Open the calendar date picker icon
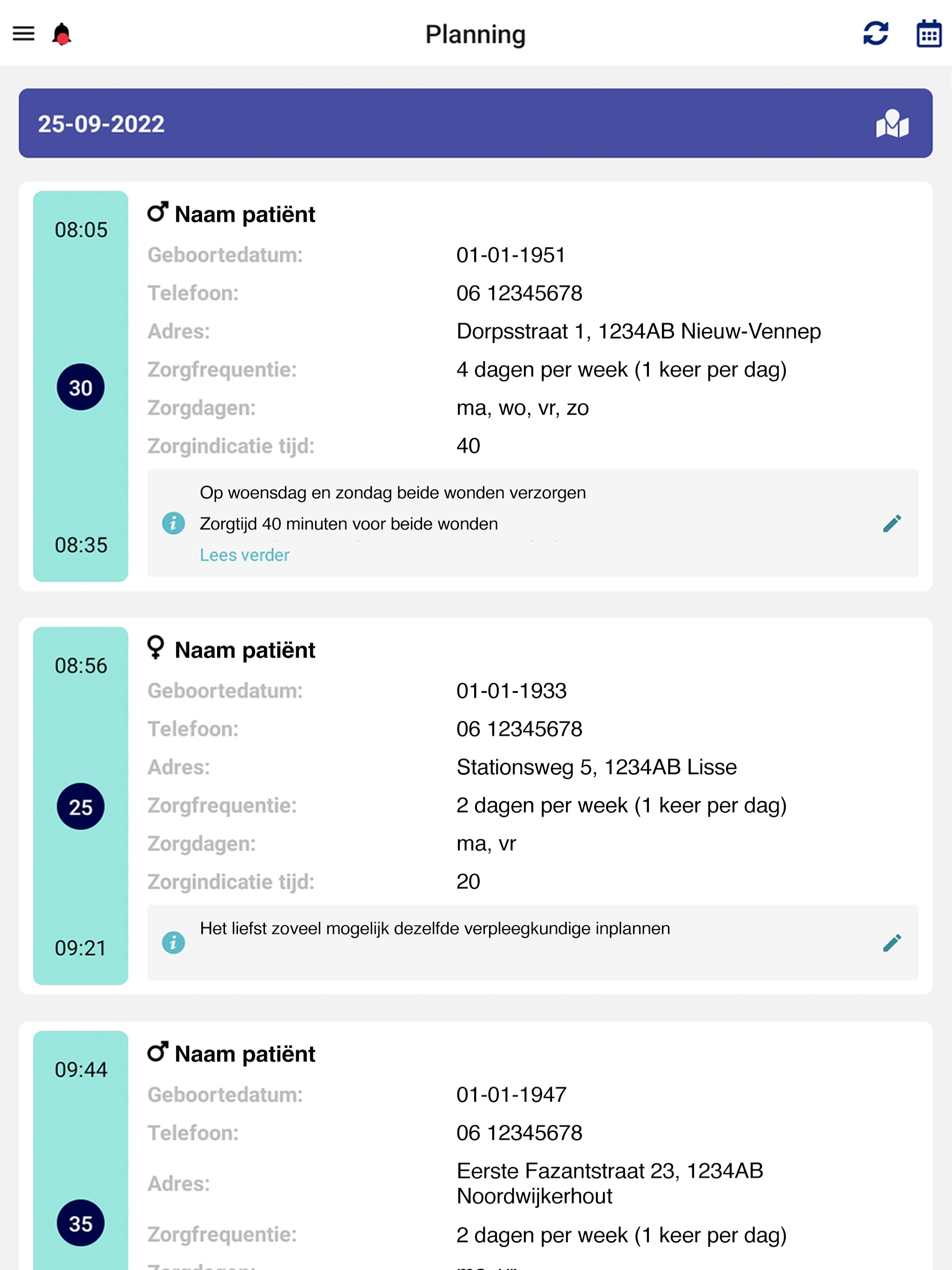The width and height of the screenshot is (952, 1270). coord(928,33)
